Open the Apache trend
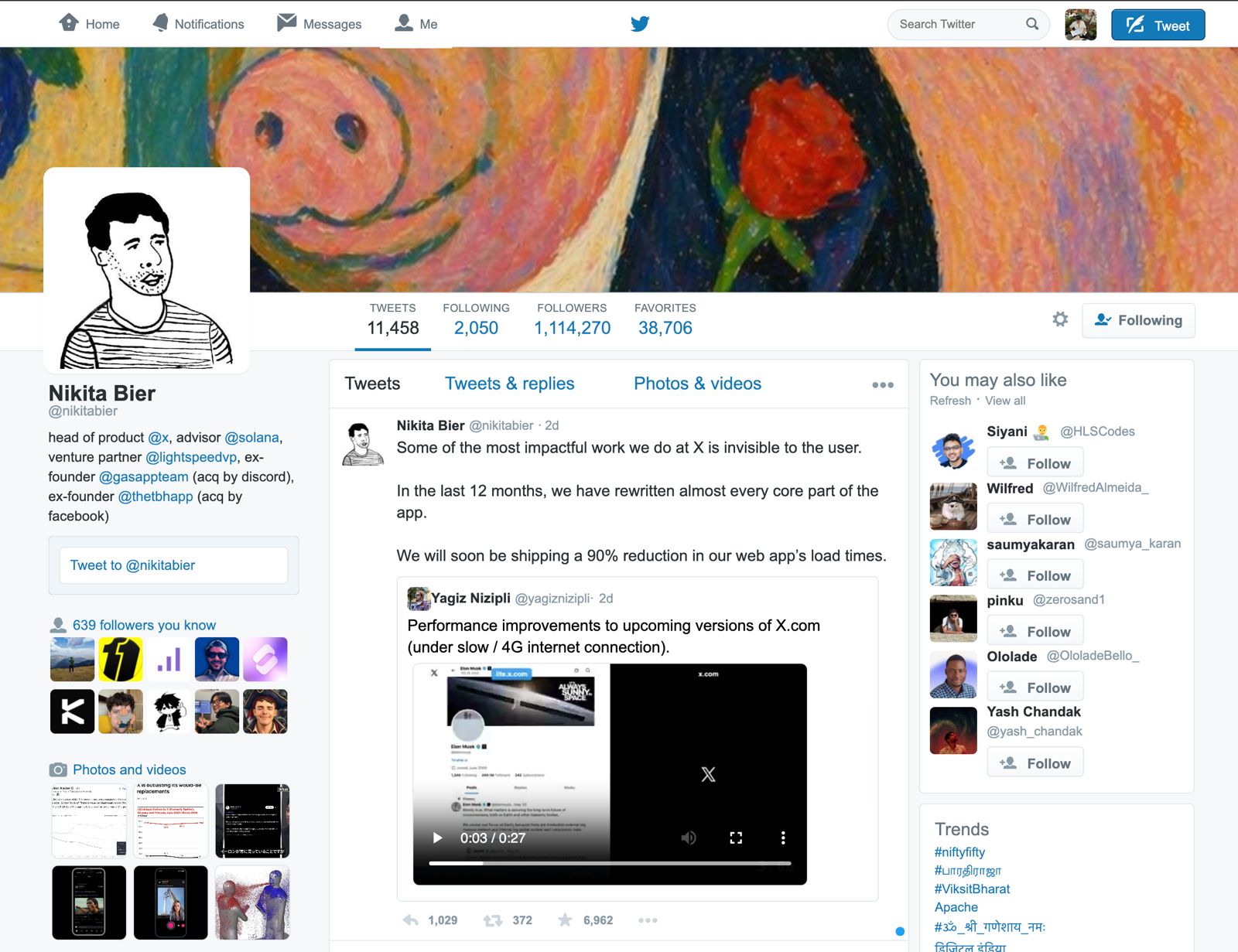 tap(956, 907)
